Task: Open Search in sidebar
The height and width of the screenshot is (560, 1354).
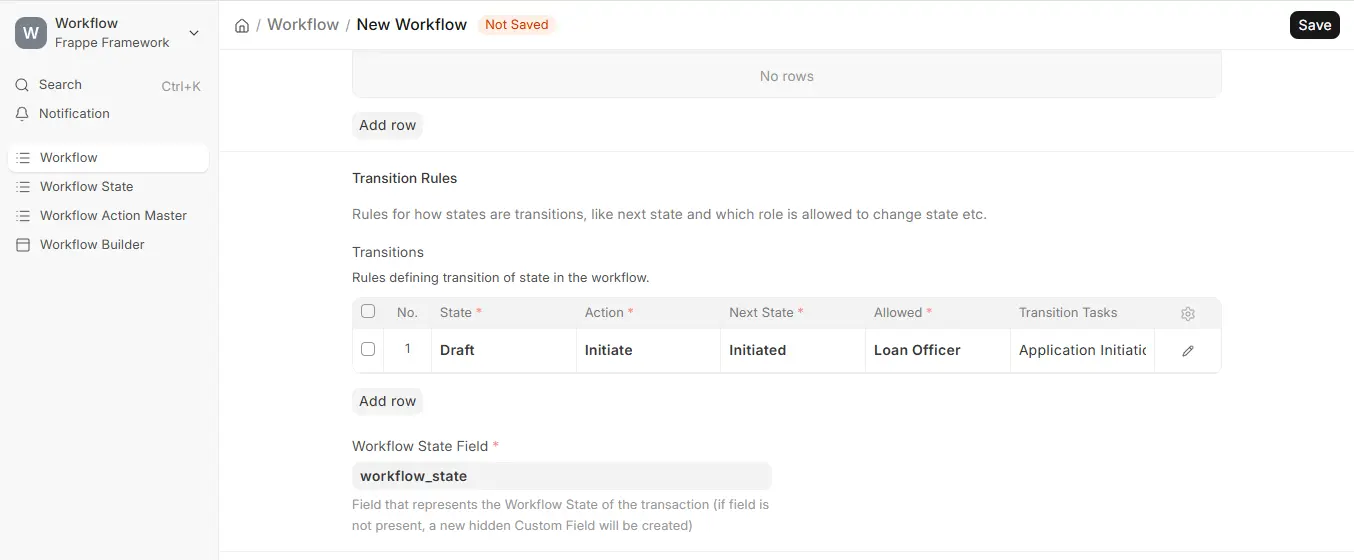Action: (x=108, y=85)
